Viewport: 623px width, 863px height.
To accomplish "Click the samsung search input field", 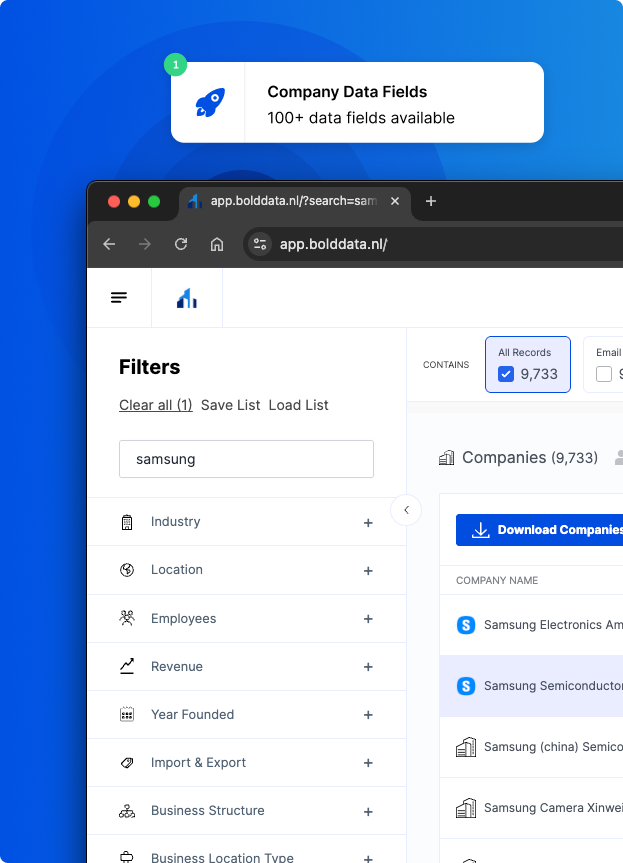I will point(247,459).
